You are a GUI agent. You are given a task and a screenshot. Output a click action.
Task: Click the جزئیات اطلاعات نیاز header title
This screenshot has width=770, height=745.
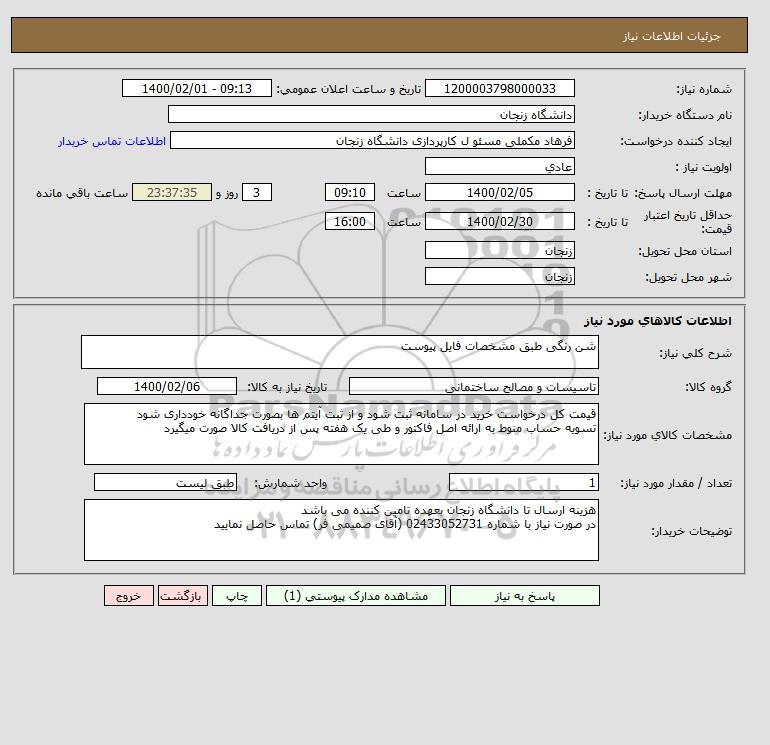[671, 36]
